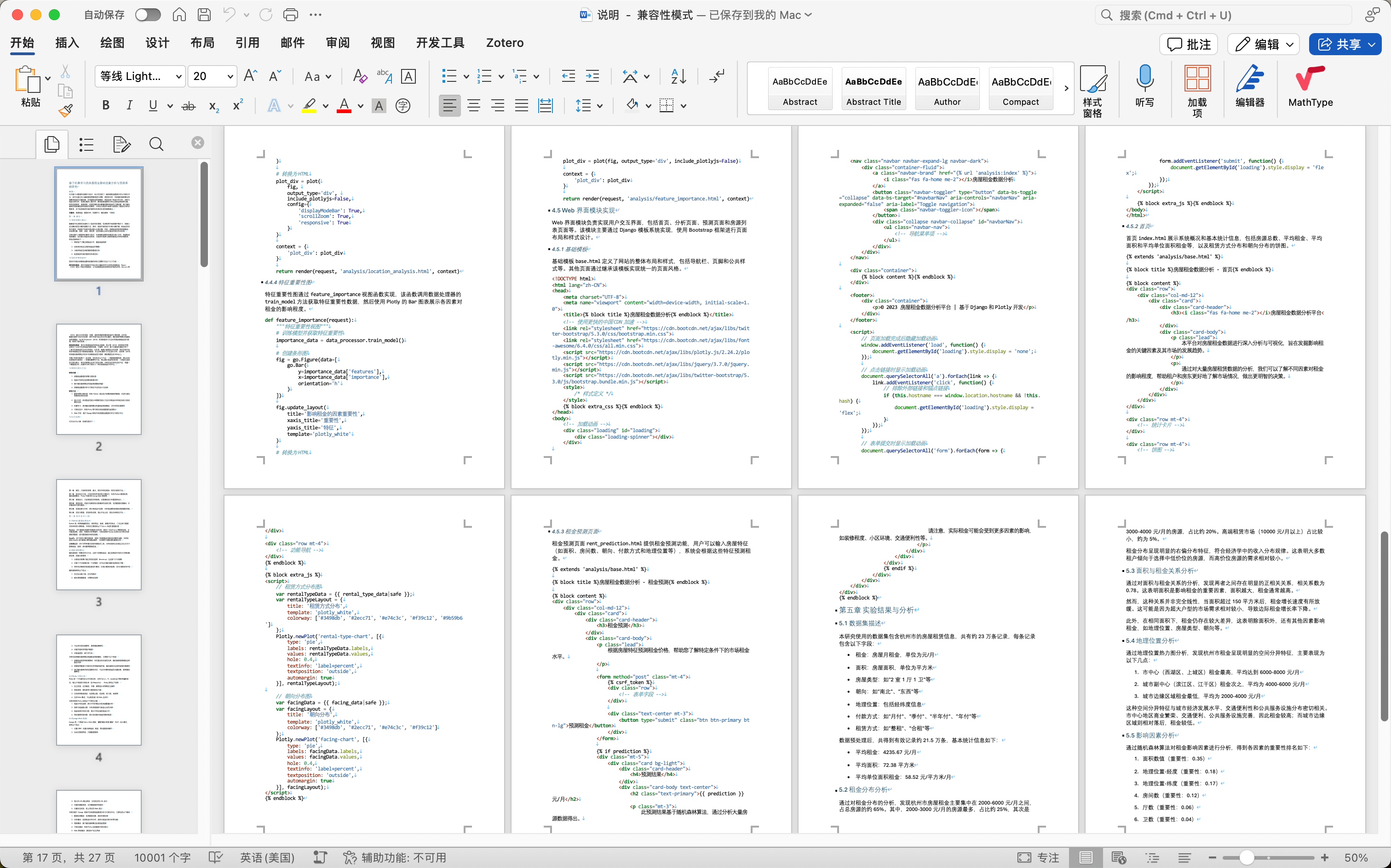Expand the font name combo box
The image size is (1391, 868).
click(x=178, y=76)
